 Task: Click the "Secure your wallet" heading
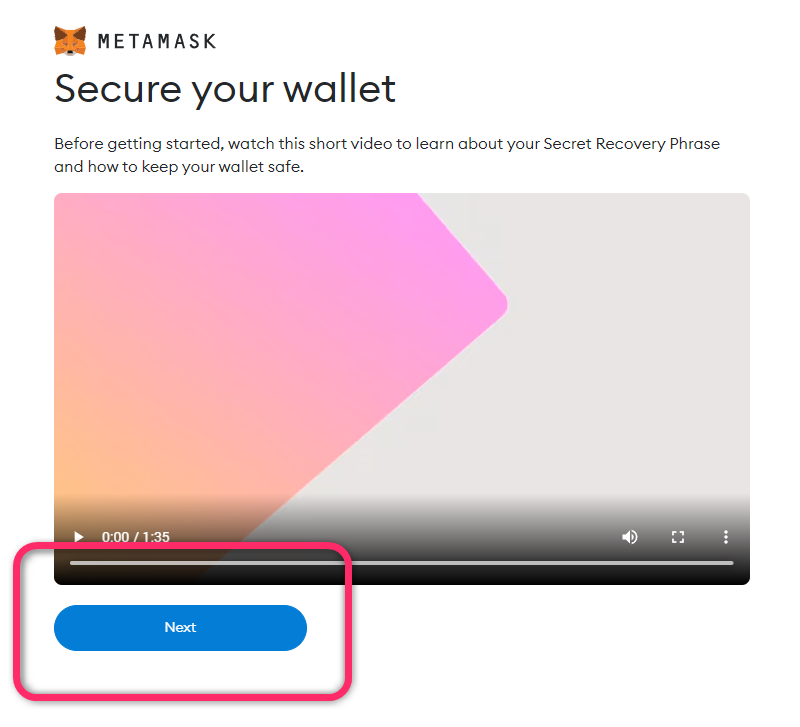click(x=225, y=90)
